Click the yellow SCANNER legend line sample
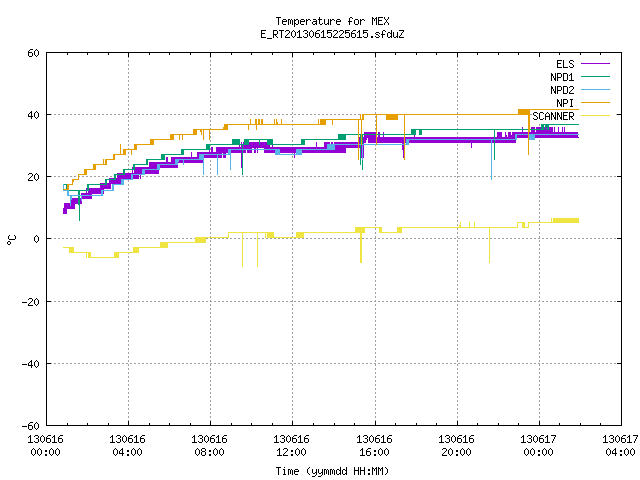 (x=595, y=116)
